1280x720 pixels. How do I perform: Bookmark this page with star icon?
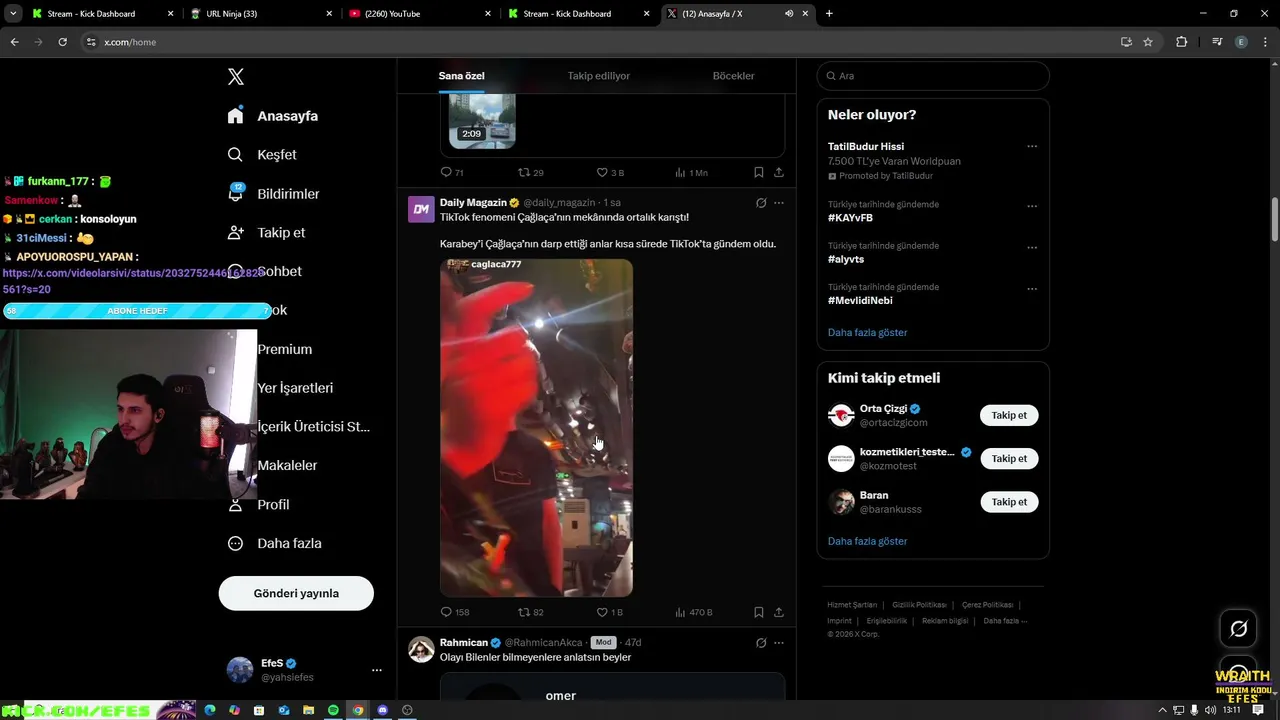tap(1148, 42)
